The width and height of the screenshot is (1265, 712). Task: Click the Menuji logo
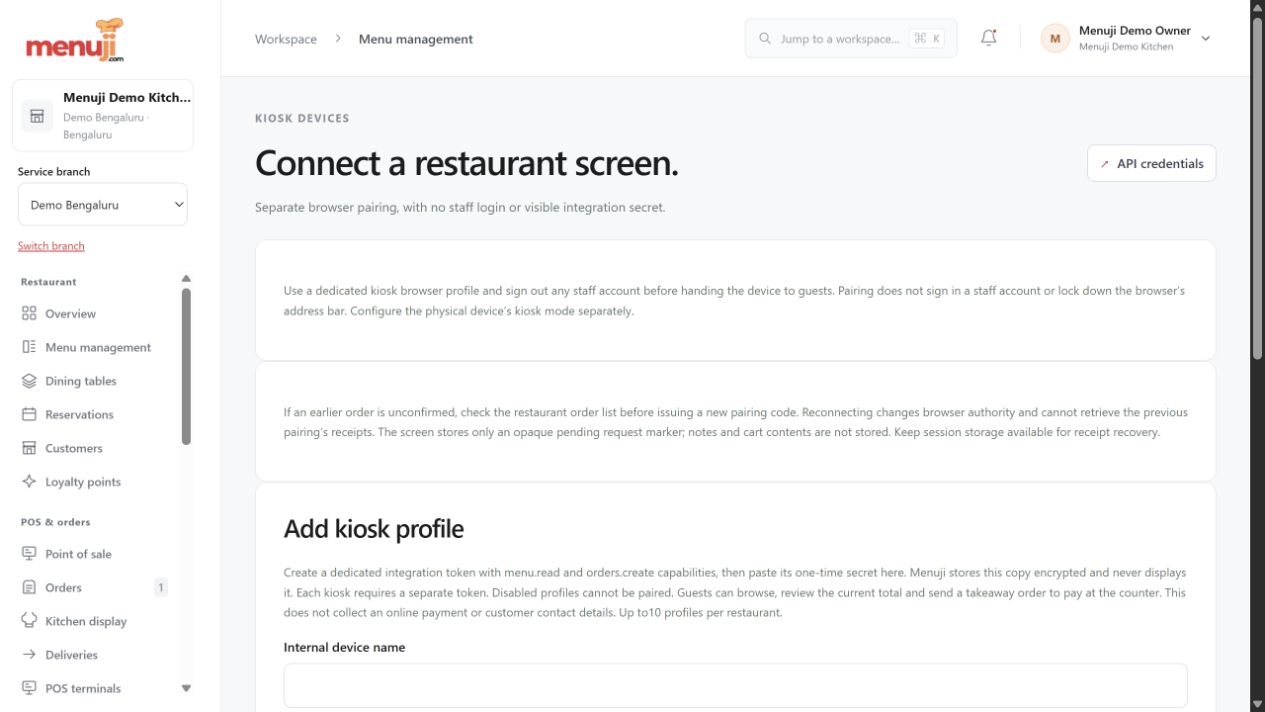[x=75, y=40]
